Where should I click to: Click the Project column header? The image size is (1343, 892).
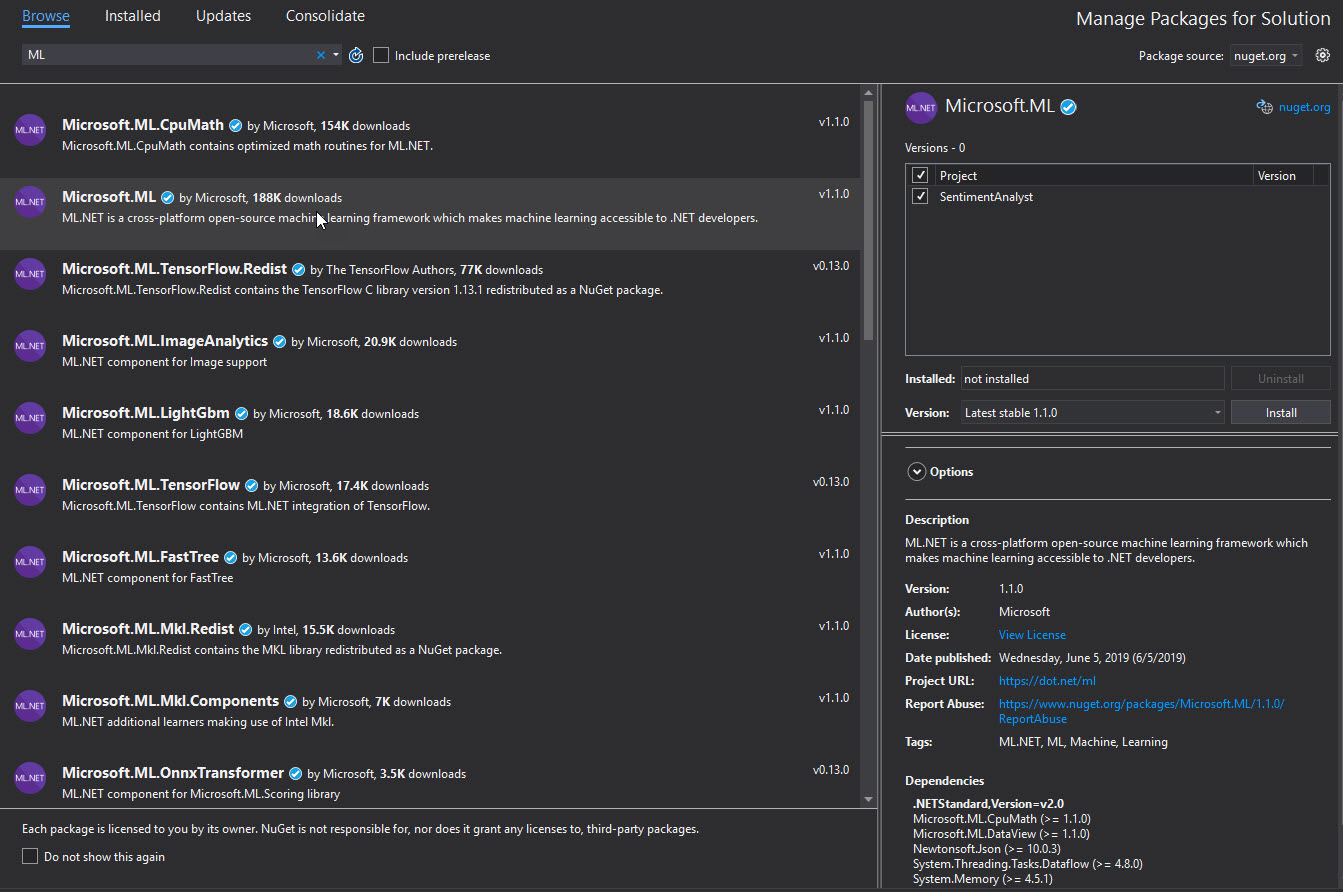(1093, 175)
